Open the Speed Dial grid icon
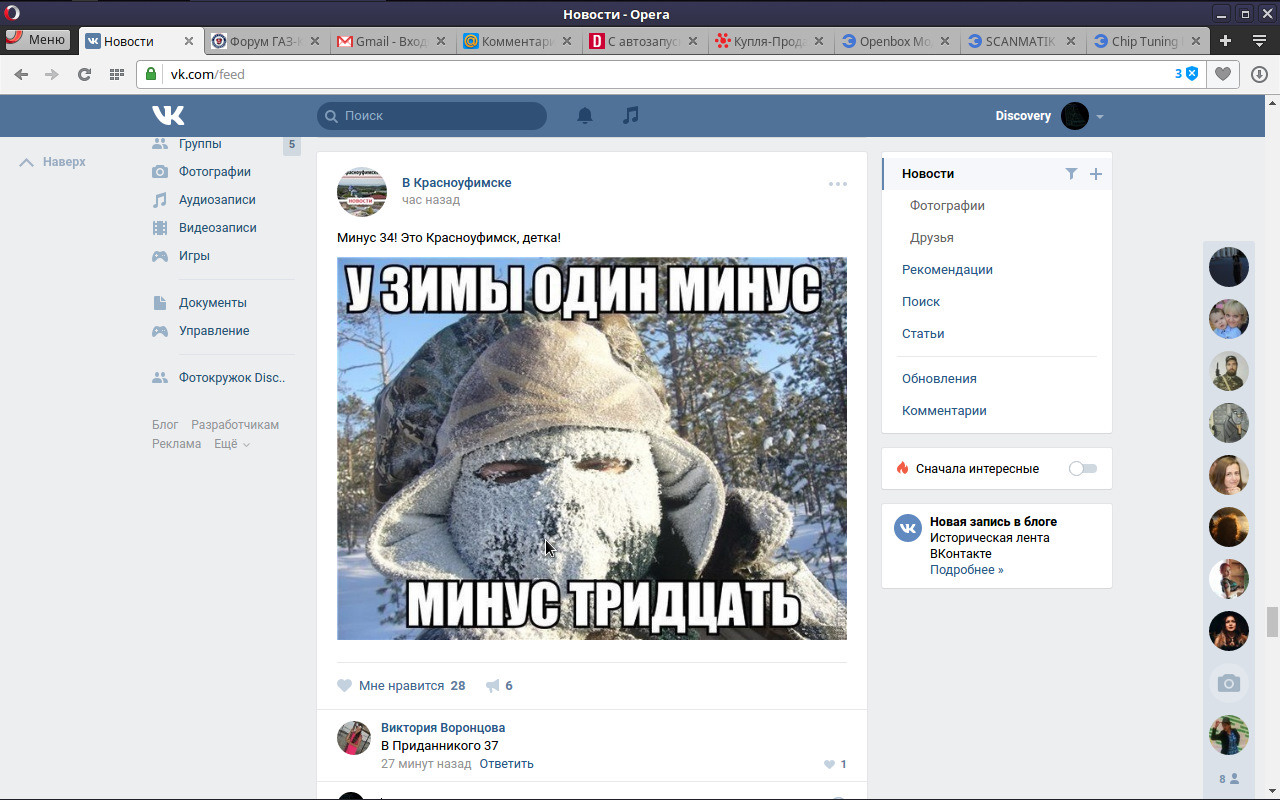Screen dimensions: 1280x800 click(x=117, y=74)
